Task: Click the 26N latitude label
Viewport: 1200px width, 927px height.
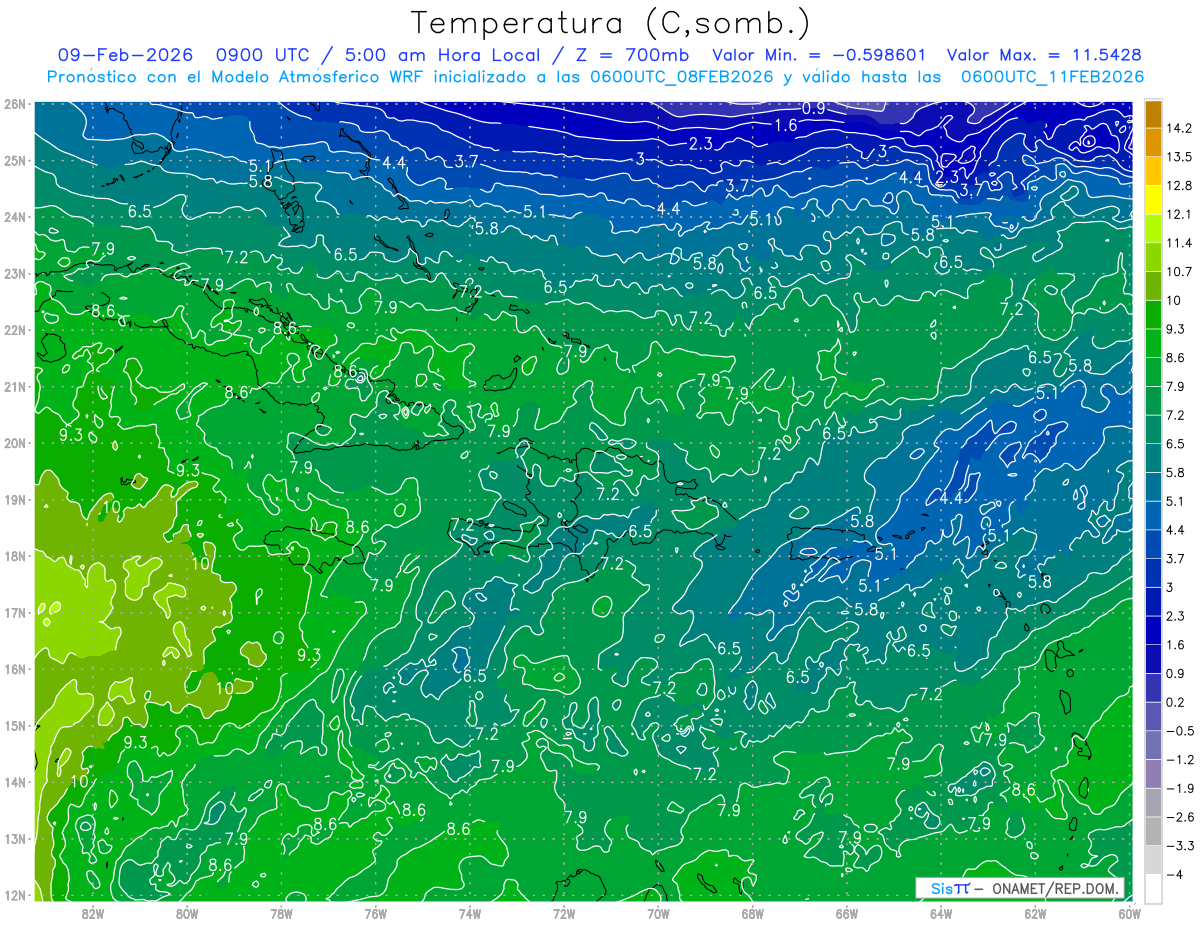Action: 15,104
